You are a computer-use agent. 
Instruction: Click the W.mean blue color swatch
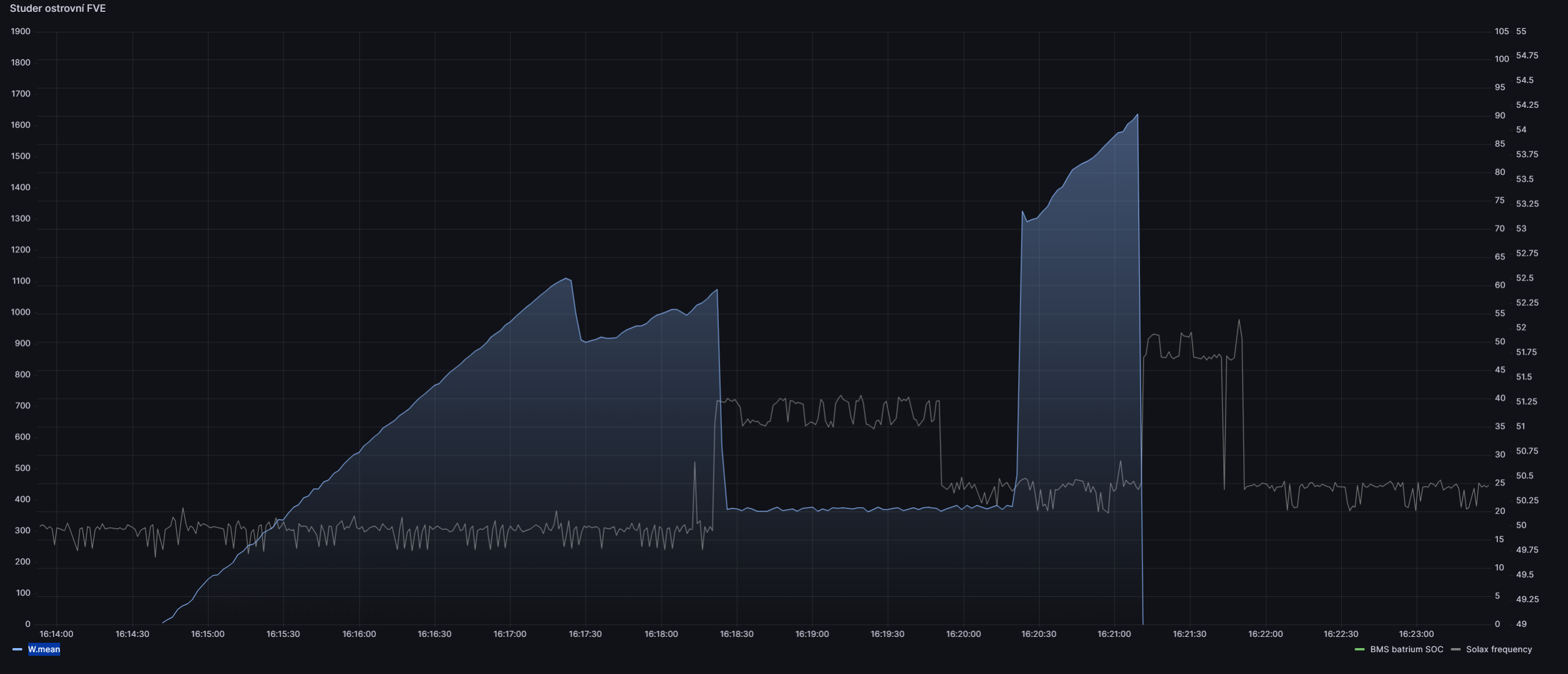tap(17, 649)
